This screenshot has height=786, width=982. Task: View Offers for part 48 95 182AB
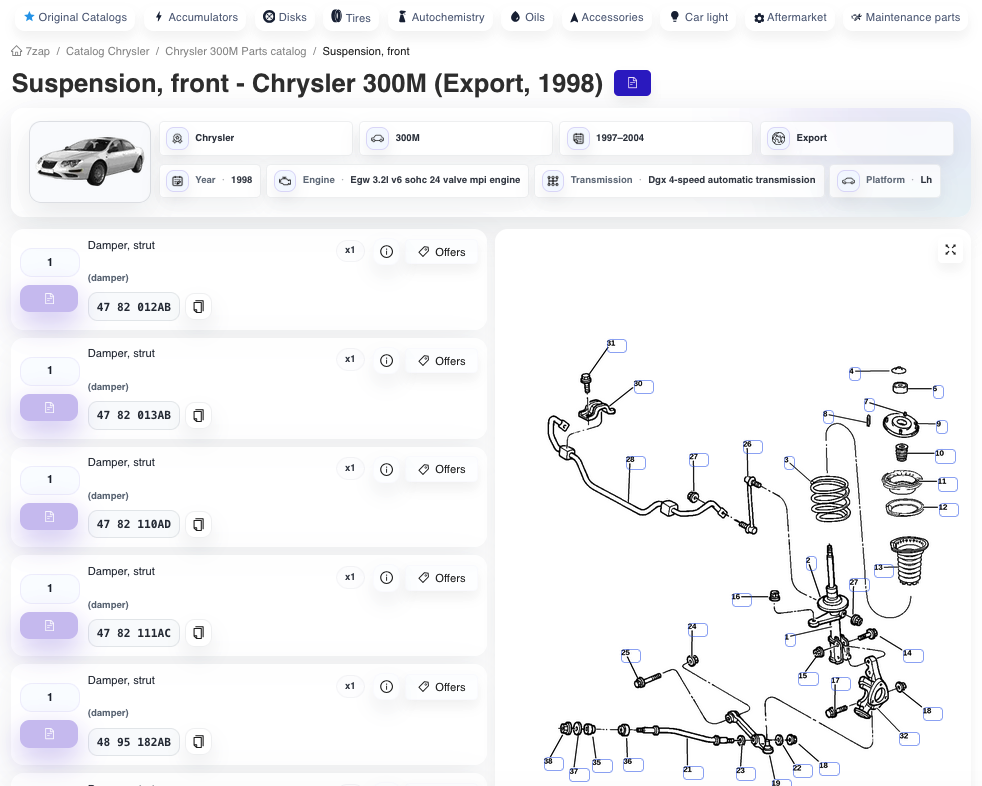(442, 687)
